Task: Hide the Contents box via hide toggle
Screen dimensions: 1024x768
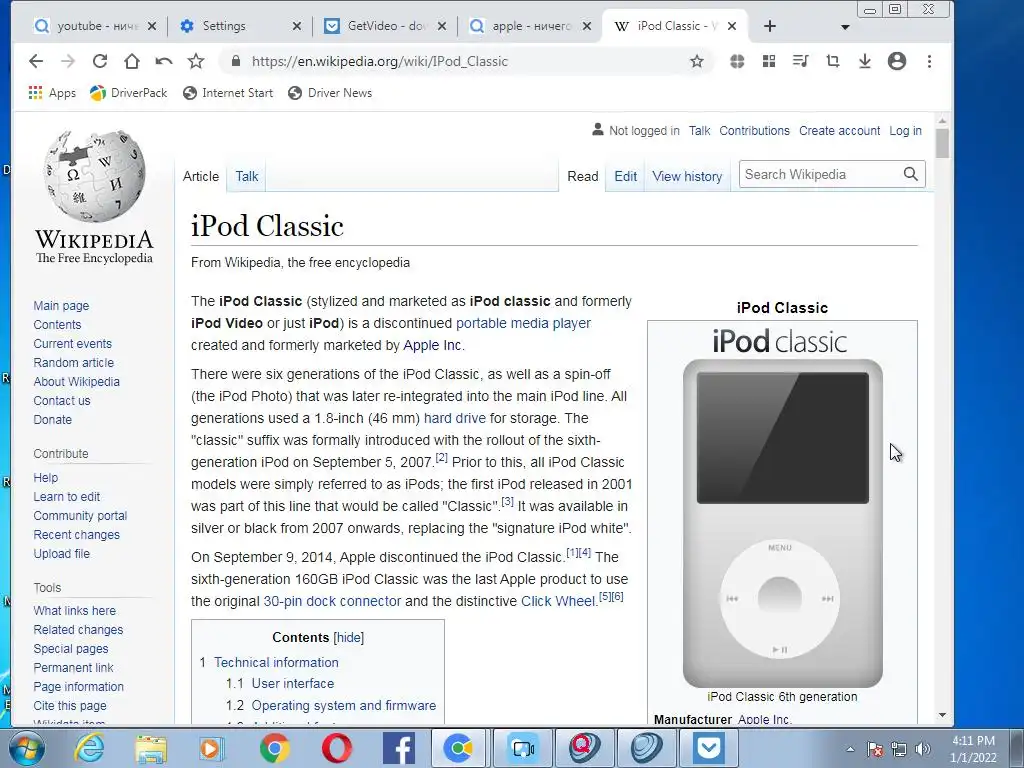Action: 348,637
